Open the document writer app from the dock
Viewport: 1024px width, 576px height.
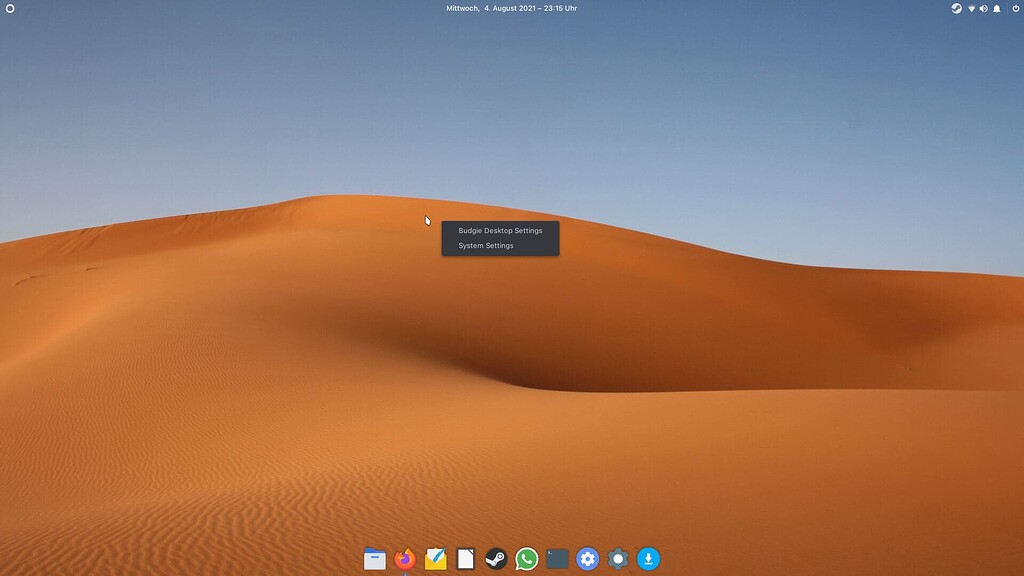click(x=465, y=560)
